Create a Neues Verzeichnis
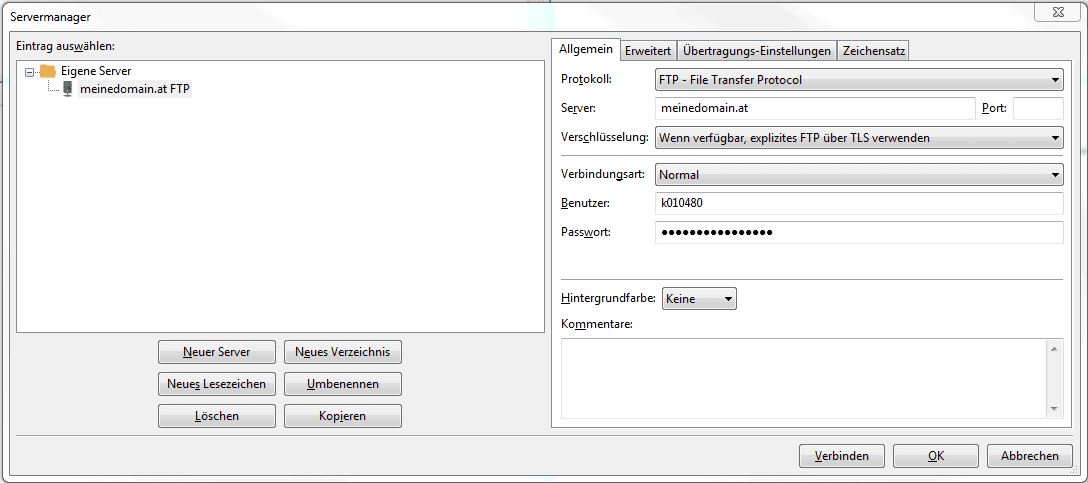This screenshot has width=1088, height=483. (342, 352)
